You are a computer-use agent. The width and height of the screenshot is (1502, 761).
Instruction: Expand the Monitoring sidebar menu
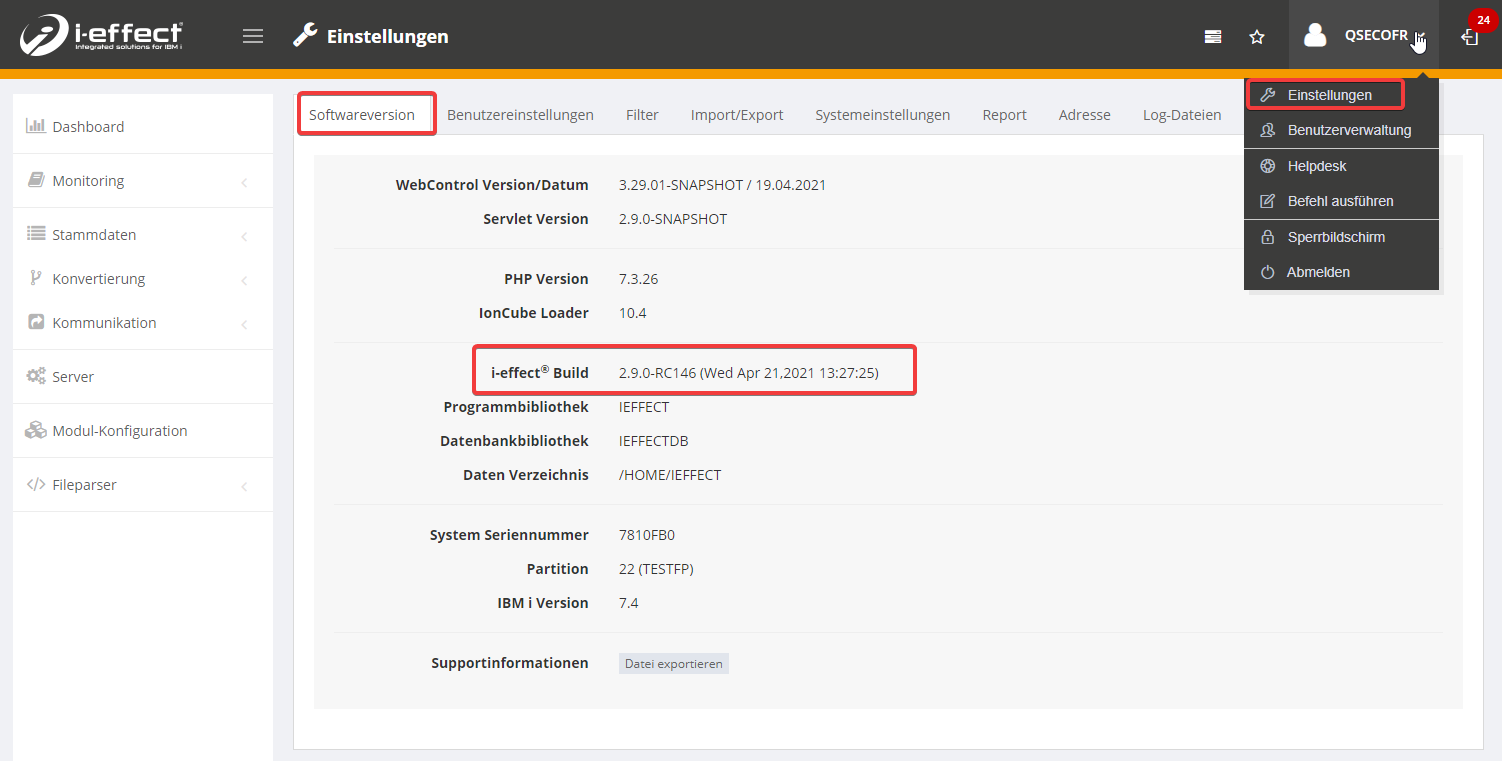88,181
